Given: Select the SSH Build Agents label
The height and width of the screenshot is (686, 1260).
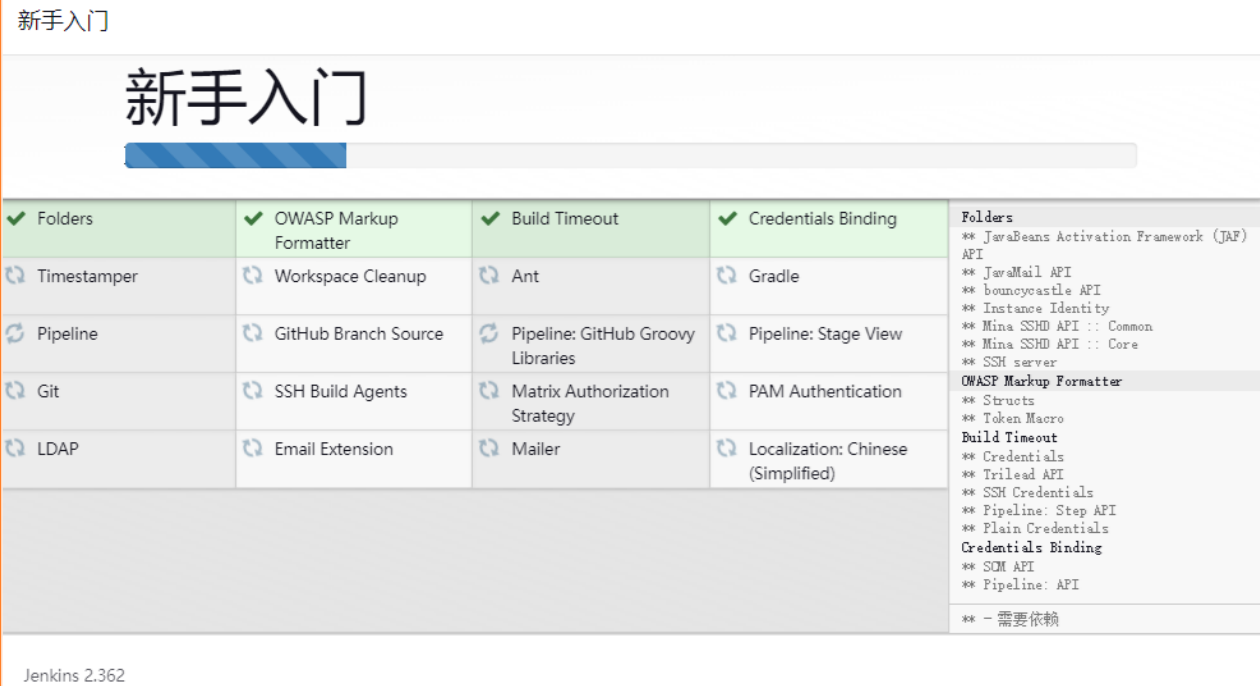Looking at the screenshot, I should [341, 391].
